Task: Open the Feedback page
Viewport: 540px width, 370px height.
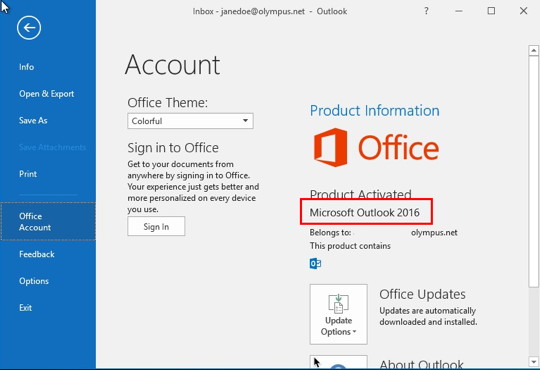Action: (37, 254)
